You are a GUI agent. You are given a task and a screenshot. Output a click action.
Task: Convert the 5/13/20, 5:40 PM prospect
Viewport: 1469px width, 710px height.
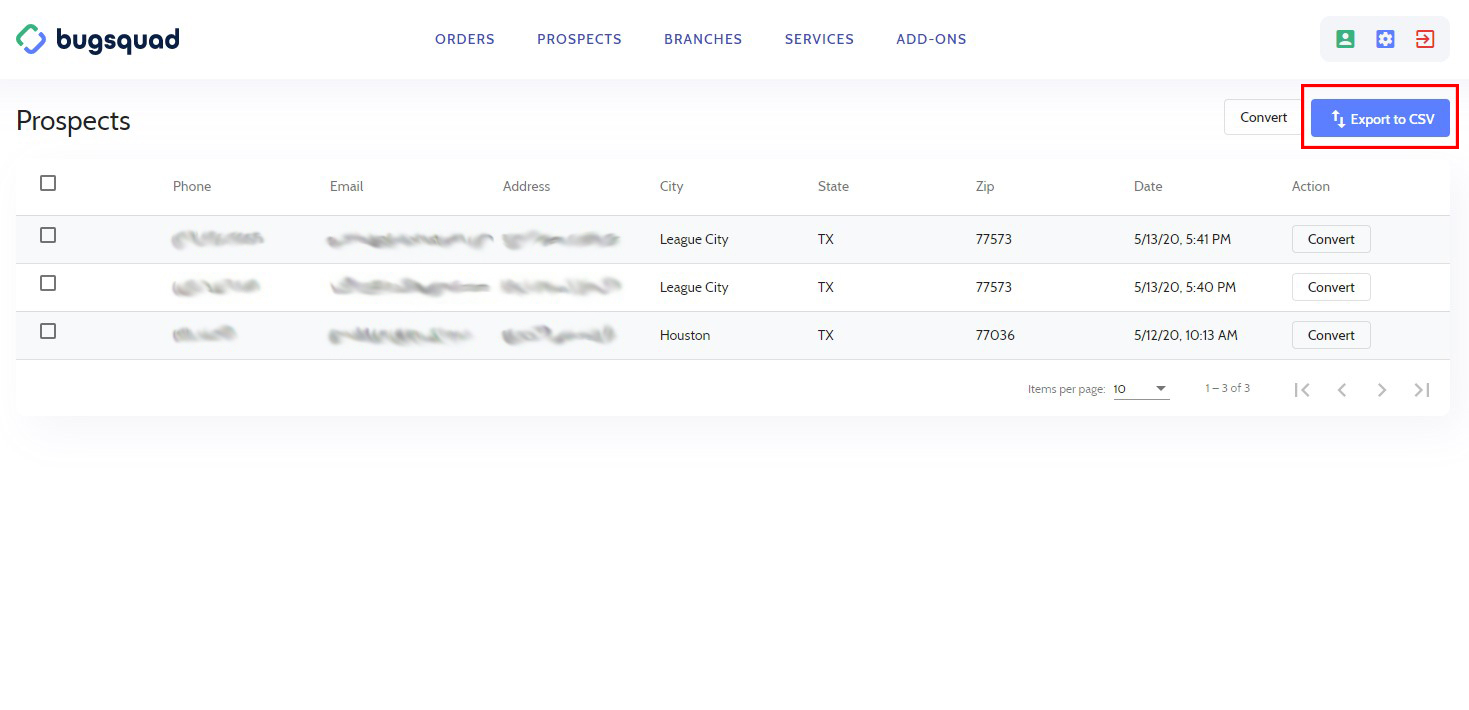point(1331,287)
